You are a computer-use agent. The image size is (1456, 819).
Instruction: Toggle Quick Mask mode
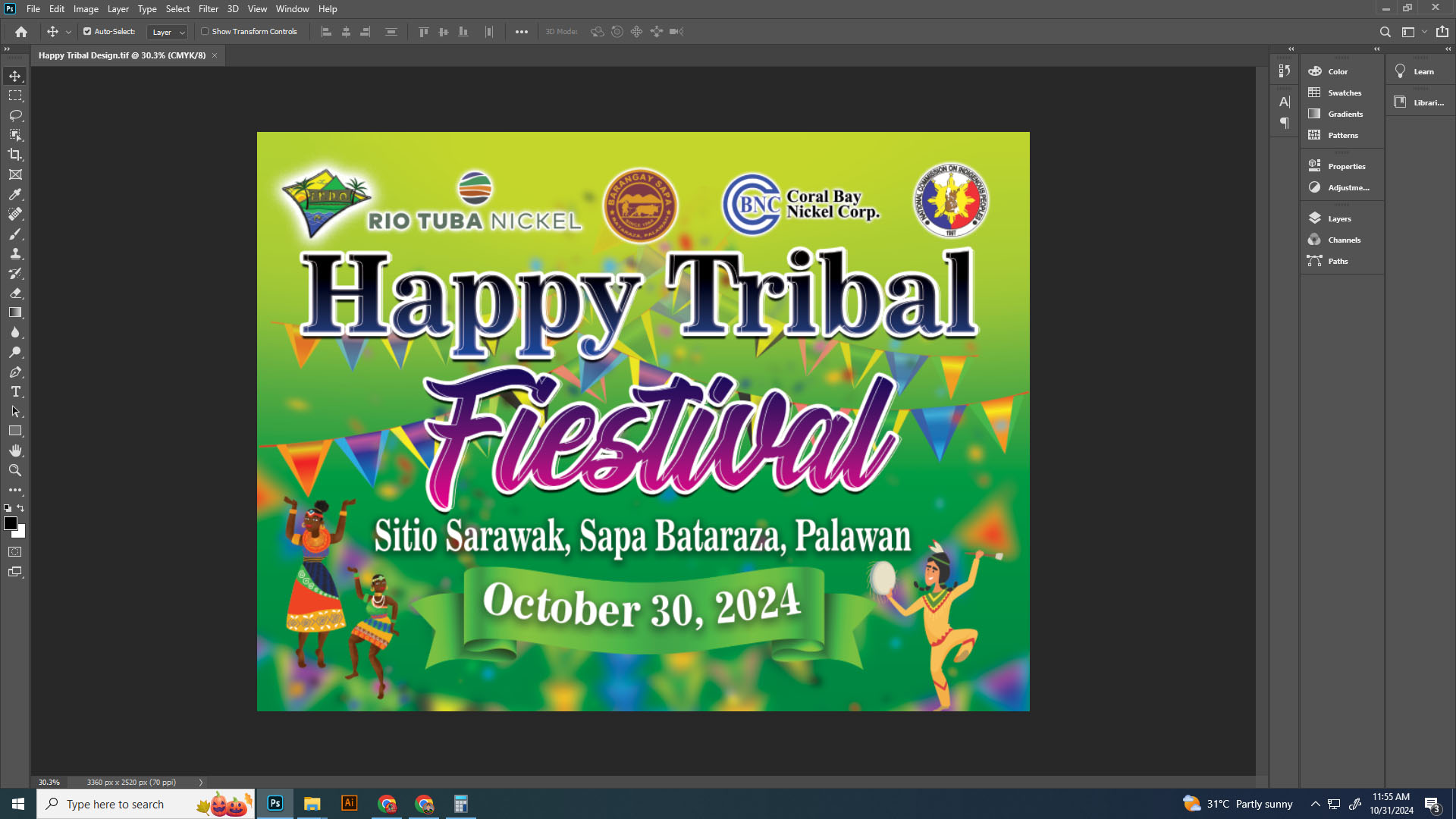[15, 552]
